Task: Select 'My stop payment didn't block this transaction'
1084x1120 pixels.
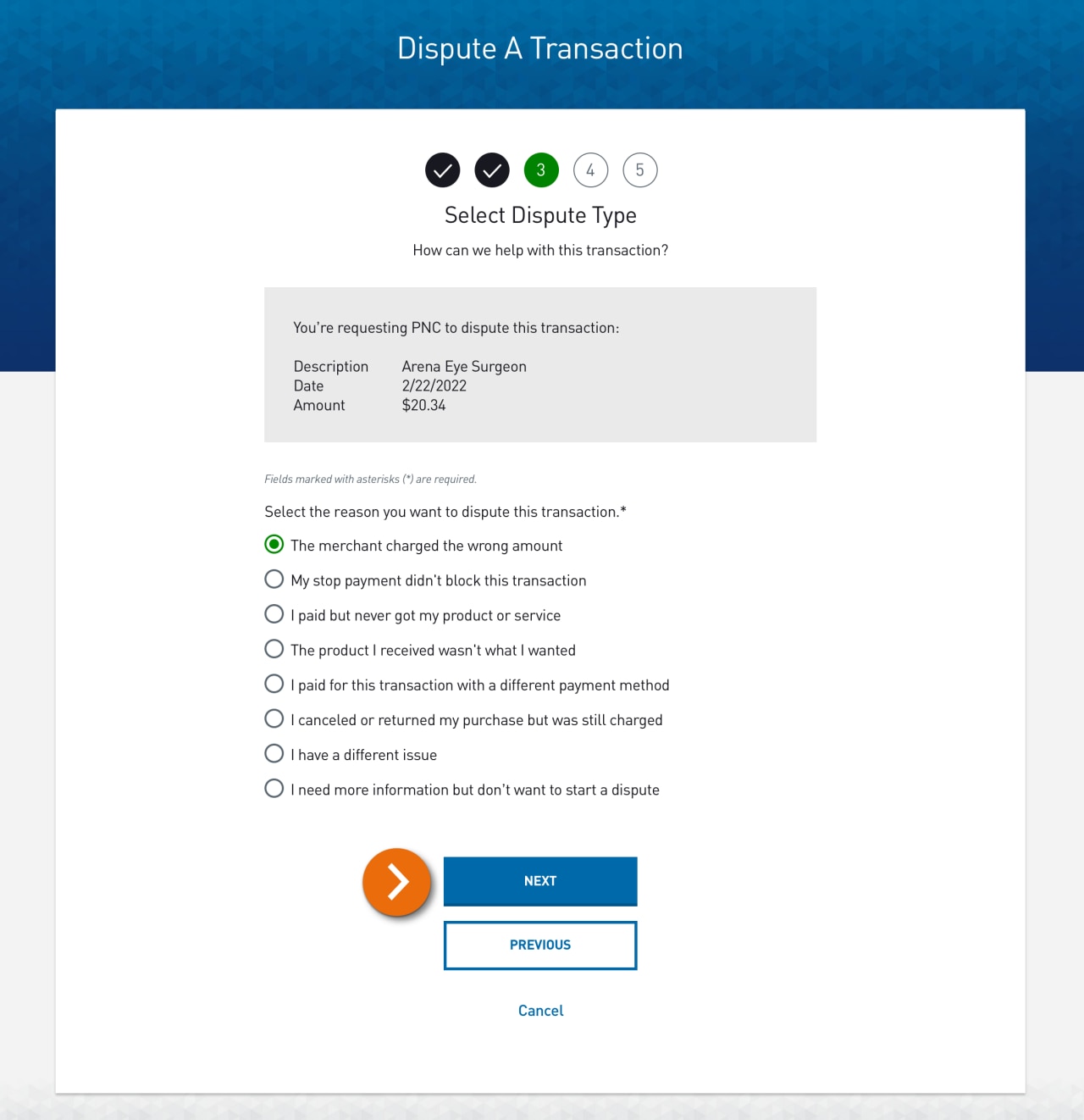Action: point(274,579)
